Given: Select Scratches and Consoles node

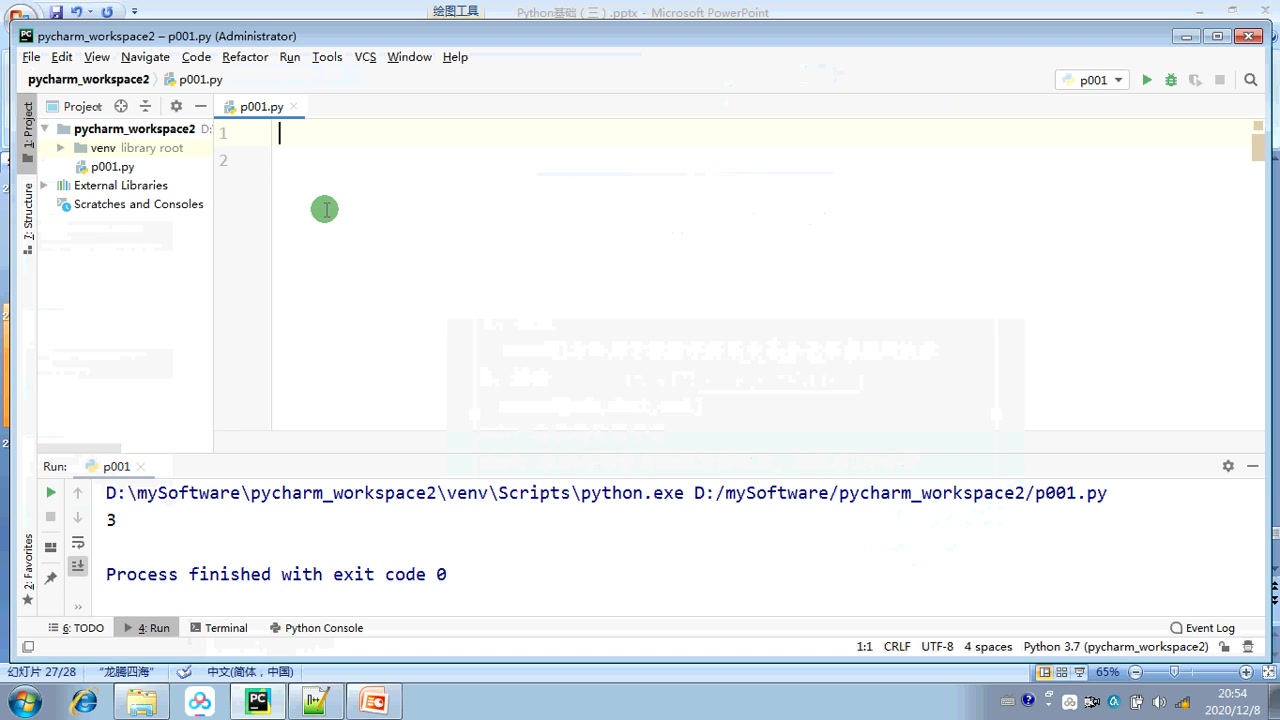Looking at the screenshot, I should (x=130, y=204).
